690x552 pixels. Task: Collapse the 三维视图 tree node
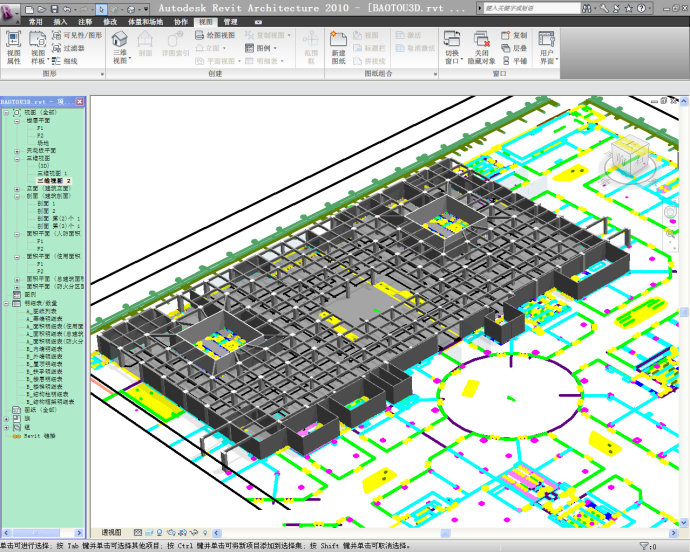tap(17, 158)
